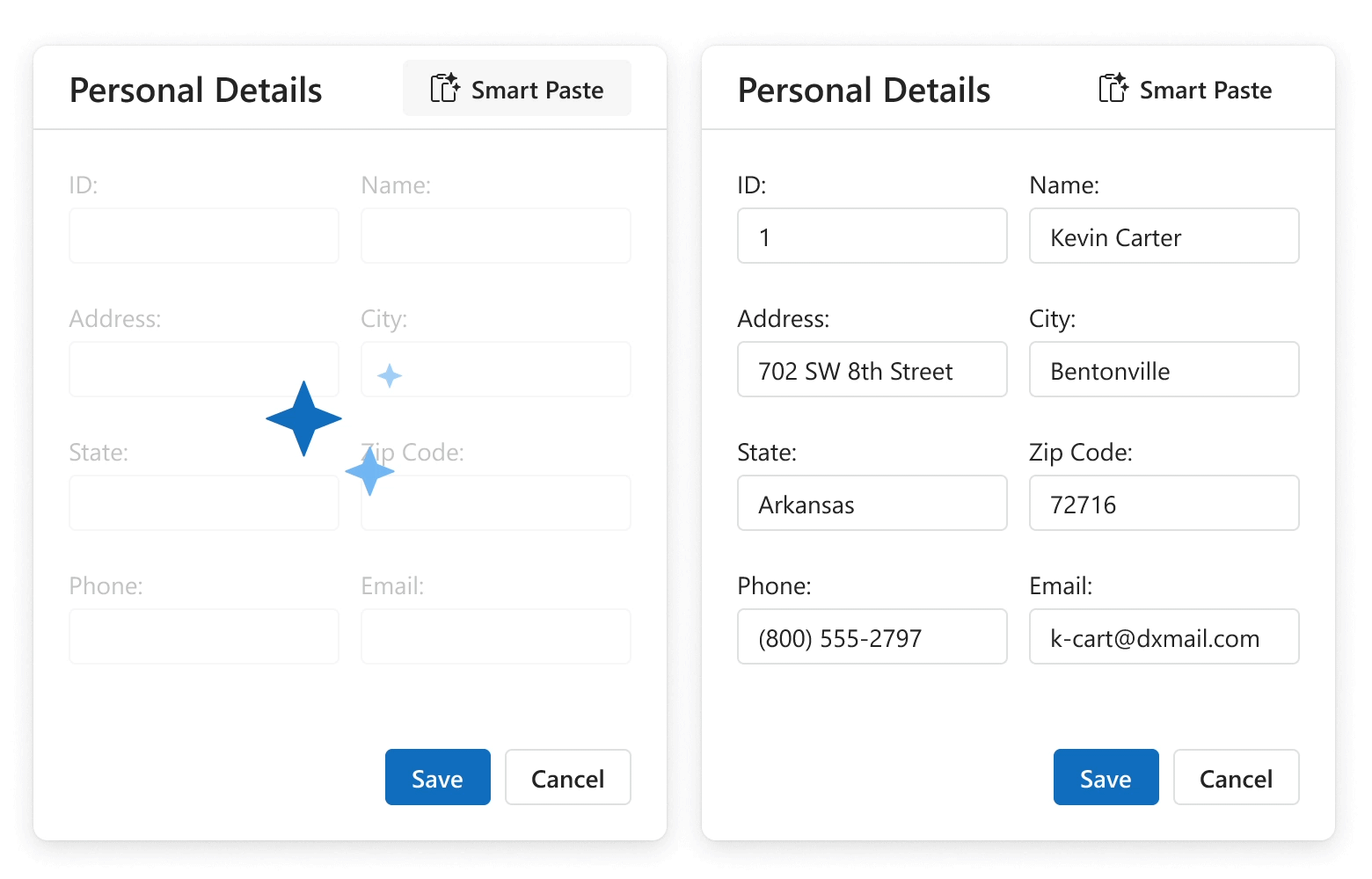Cancel the Kevin Carter form
The height and width of the screenshot is (879, 1372).
click(x=1236, y=777)
